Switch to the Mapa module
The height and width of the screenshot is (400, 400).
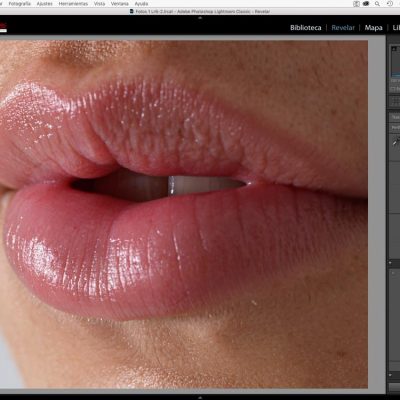tap(373, 28)
